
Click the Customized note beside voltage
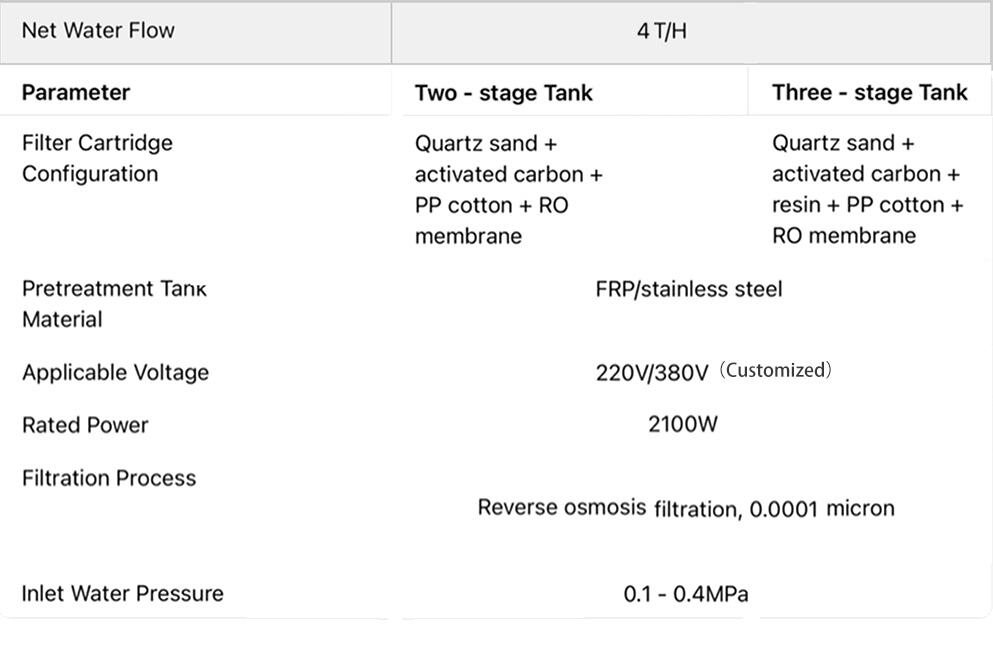775,370
